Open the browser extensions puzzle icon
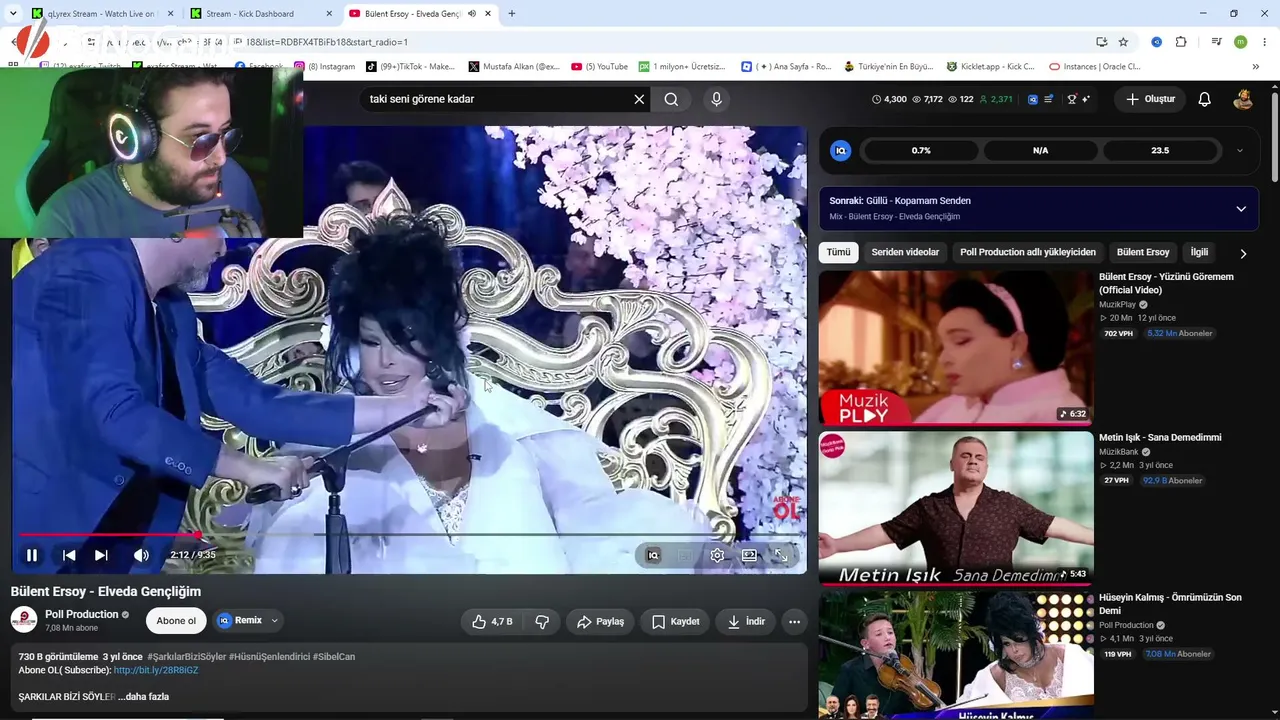This screenshot has width=1280, height=720. (x=1181, y=42)
